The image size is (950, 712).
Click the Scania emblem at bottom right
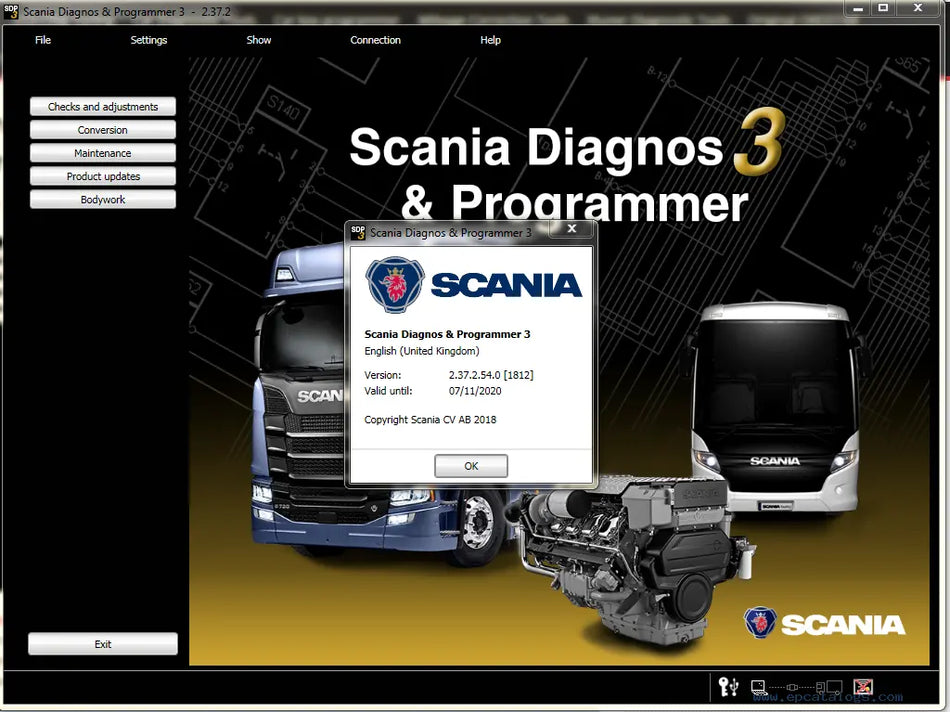click(762, 621)
